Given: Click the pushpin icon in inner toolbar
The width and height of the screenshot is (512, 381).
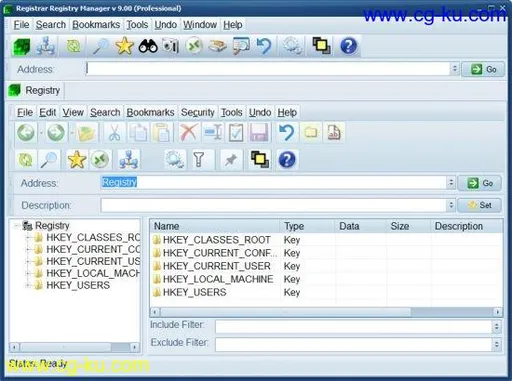Looking at the screenshot, I should point(231,160).
